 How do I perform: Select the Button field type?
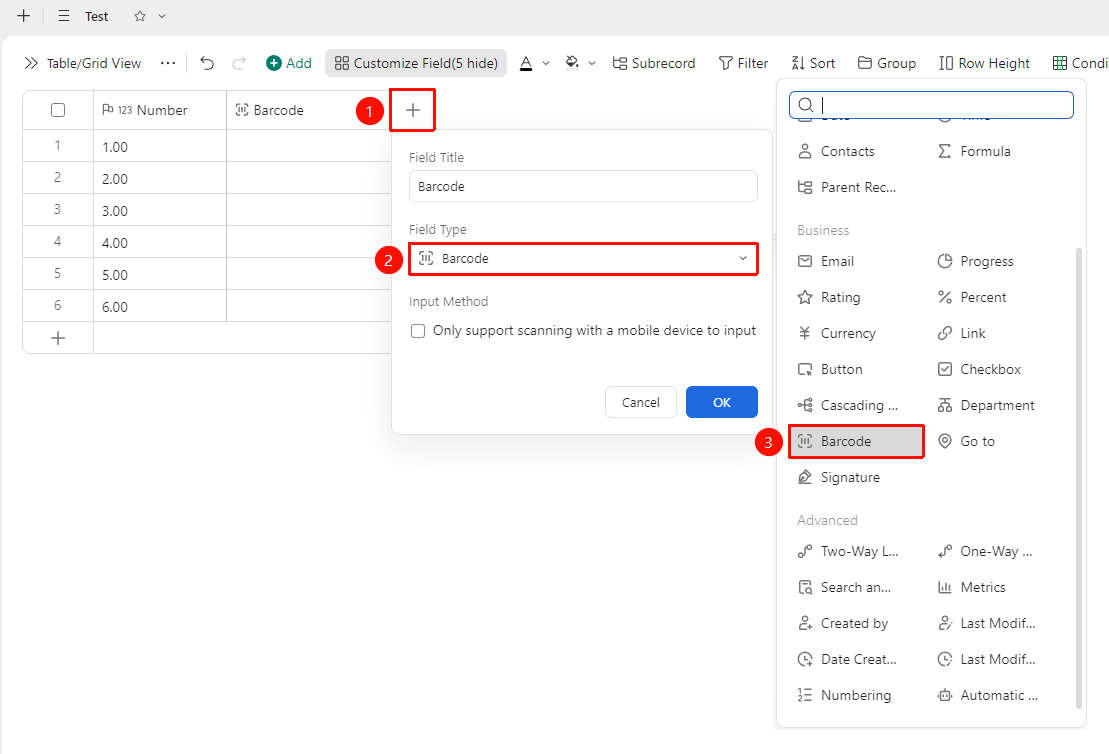[x=830, y=369]
